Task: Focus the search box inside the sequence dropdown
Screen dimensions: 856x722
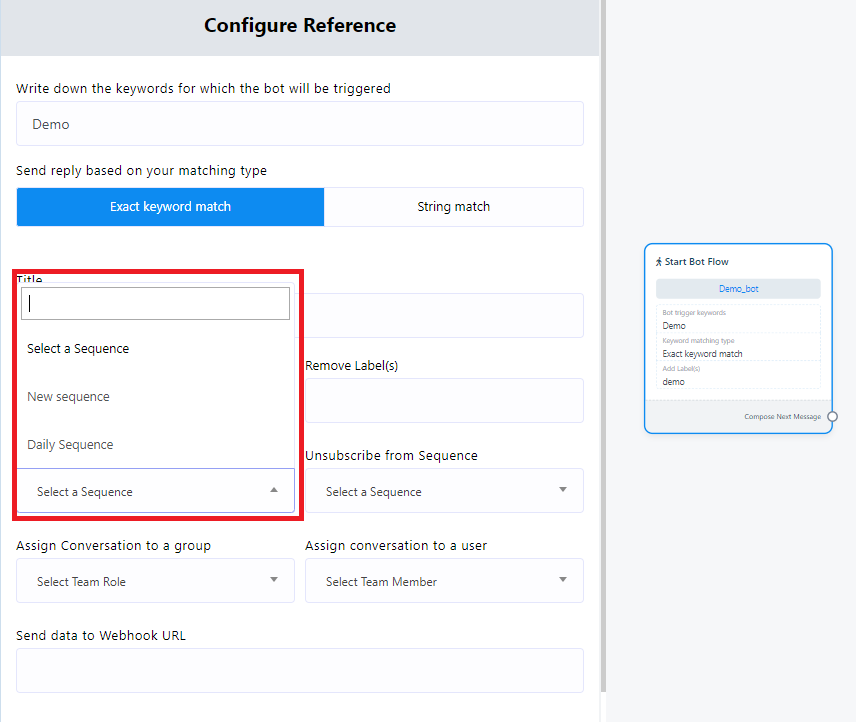Action: (x=155, y=304)
